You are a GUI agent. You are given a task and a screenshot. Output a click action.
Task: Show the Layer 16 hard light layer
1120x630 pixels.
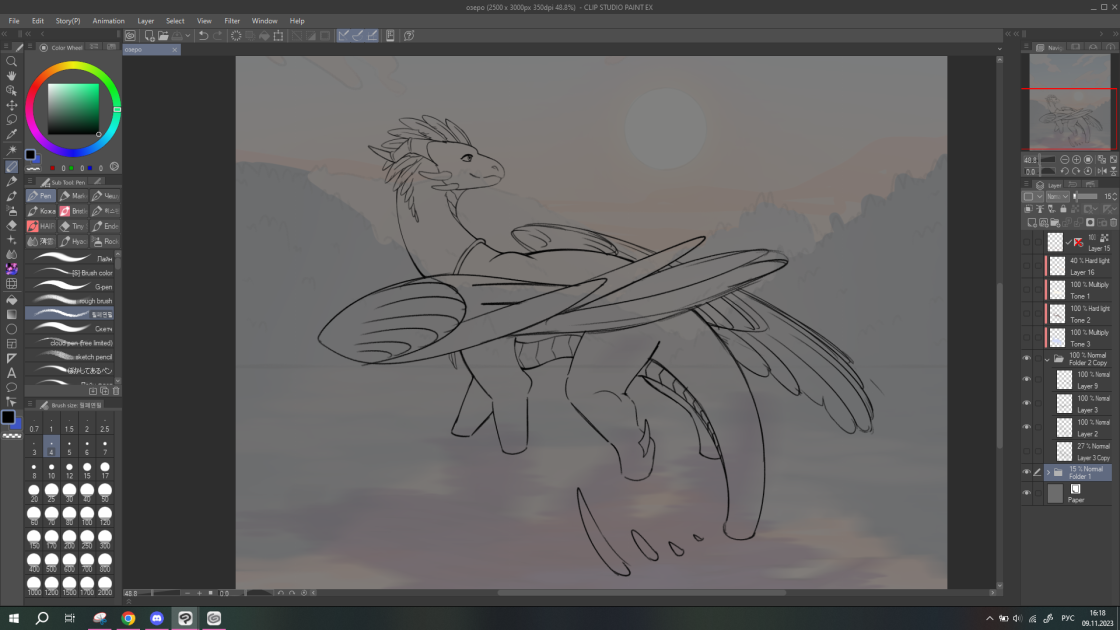click(x=1026, y=266)
